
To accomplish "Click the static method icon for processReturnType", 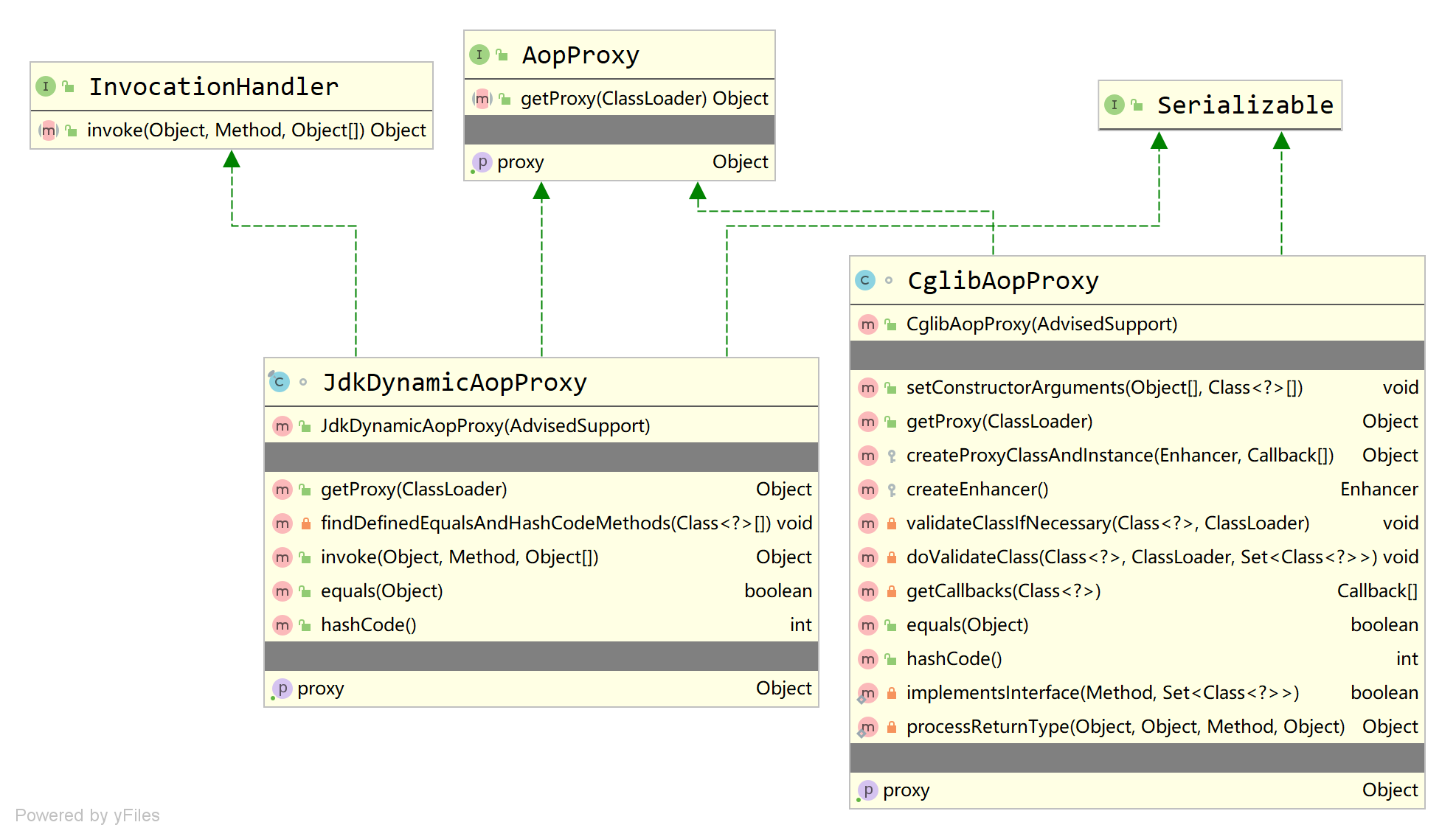I will [x=867, y=728].
